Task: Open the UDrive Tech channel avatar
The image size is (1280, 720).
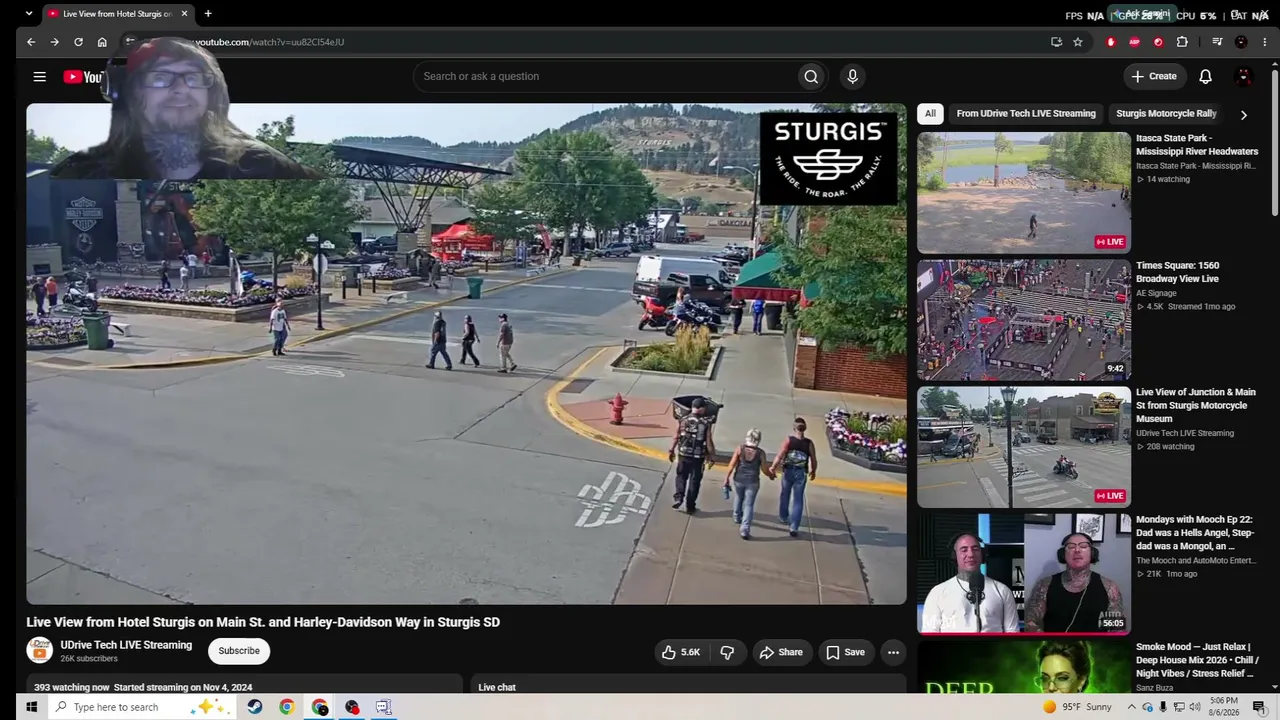Action: 39,650
